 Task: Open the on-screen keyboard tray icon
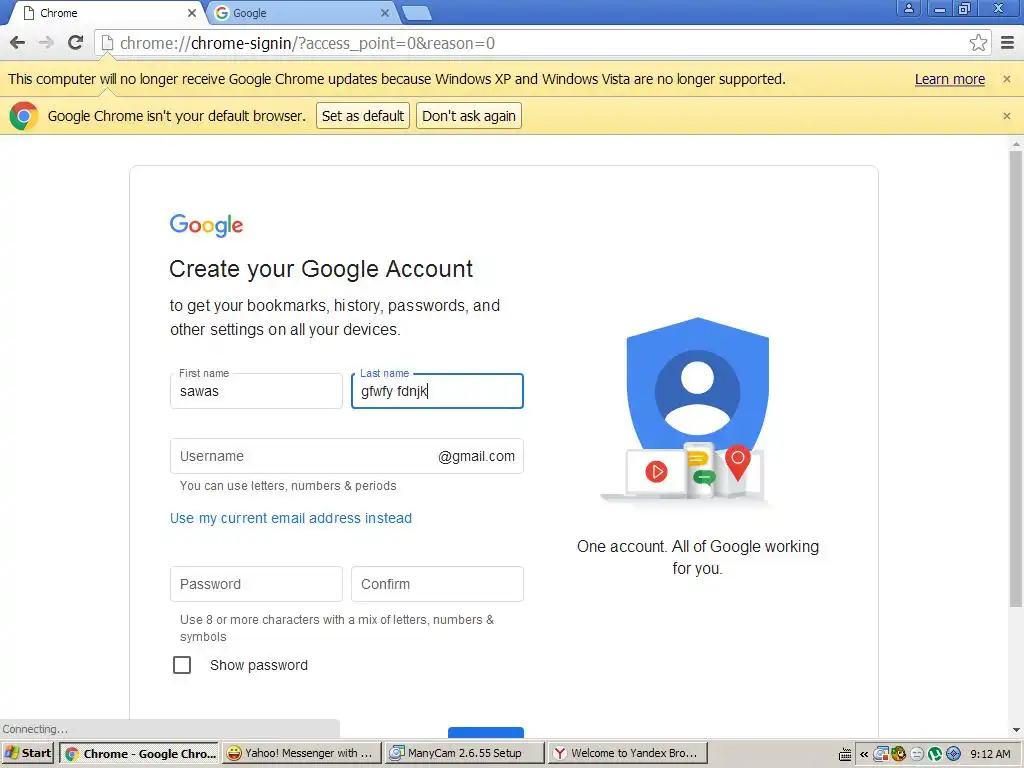845,754
